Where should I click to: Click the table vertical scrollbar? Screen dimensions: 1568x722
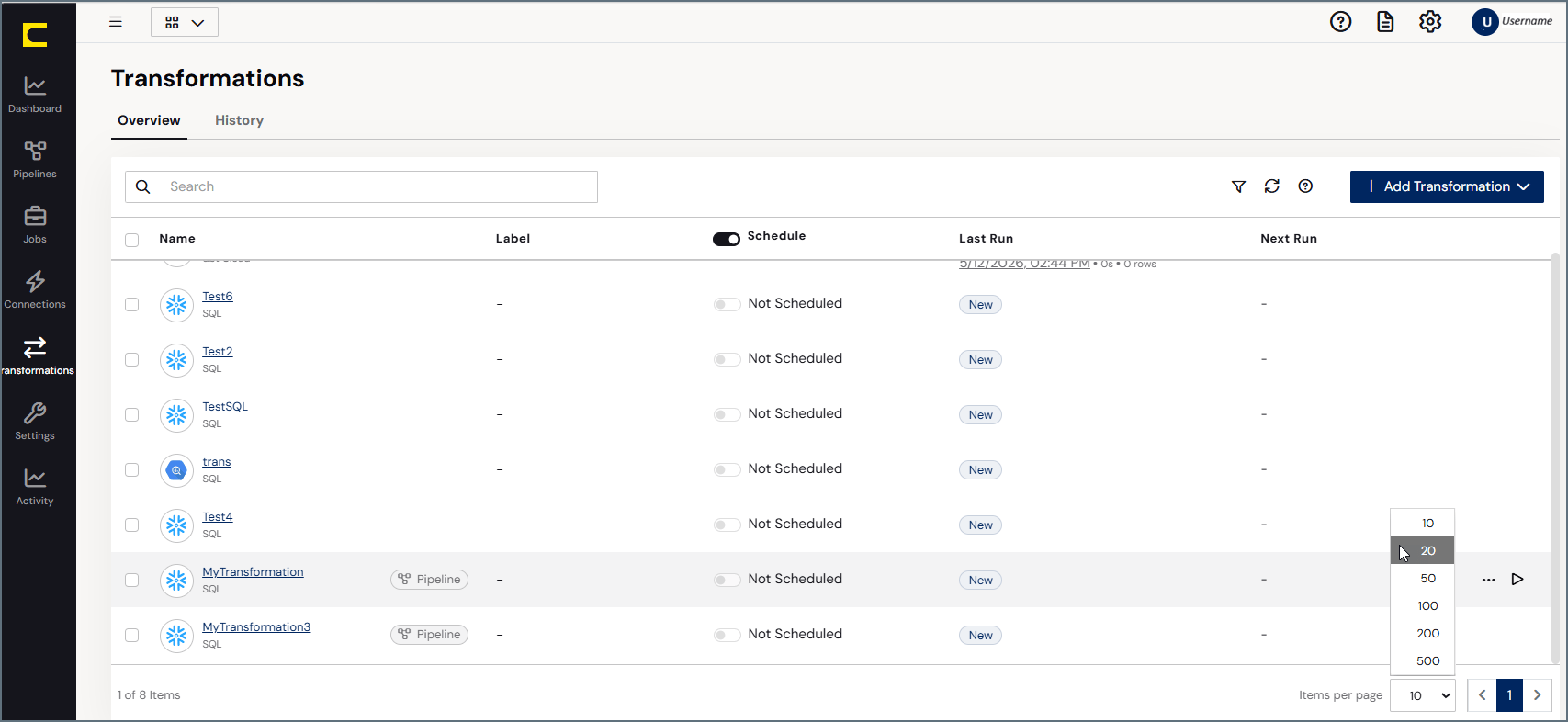coord(1554,457)
